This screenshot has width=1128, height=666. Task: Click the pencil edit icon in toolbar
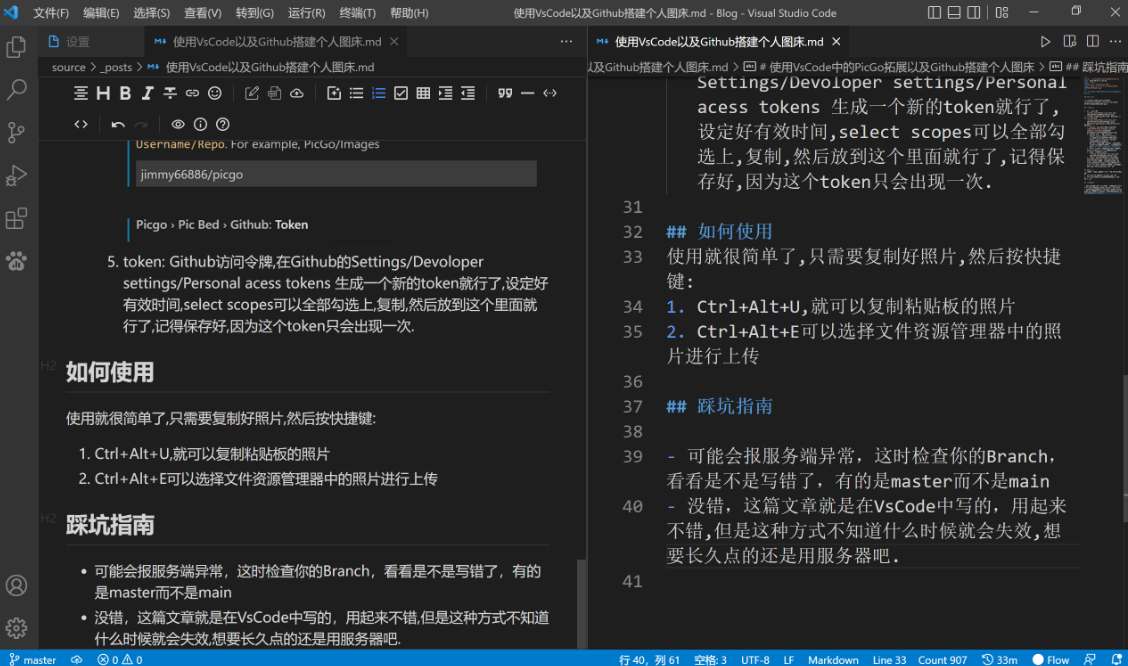pos(252,93)
